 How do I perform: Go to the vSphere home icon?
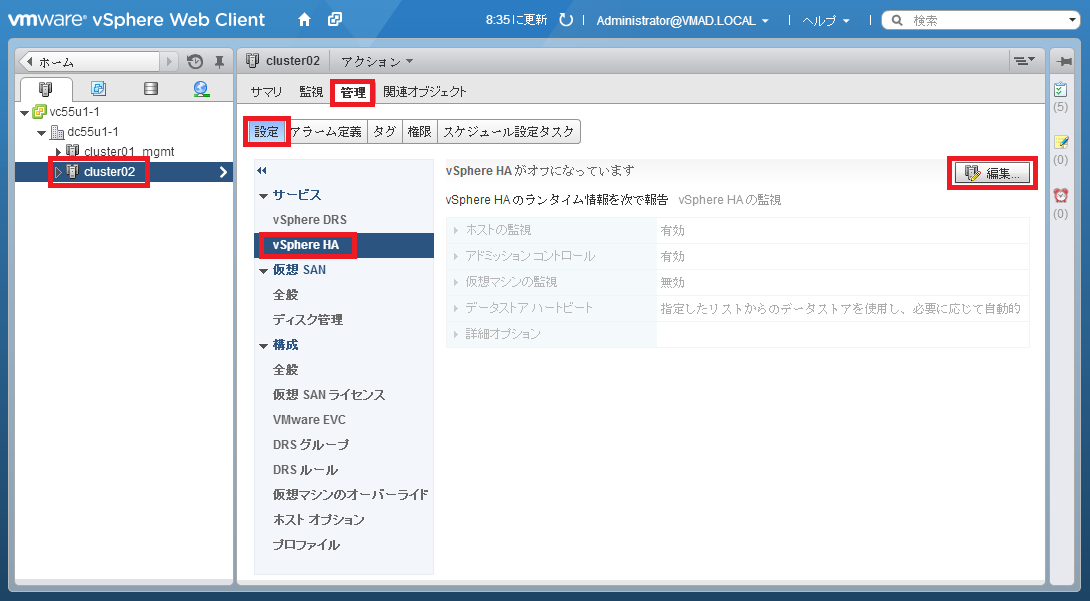[304, 19]
